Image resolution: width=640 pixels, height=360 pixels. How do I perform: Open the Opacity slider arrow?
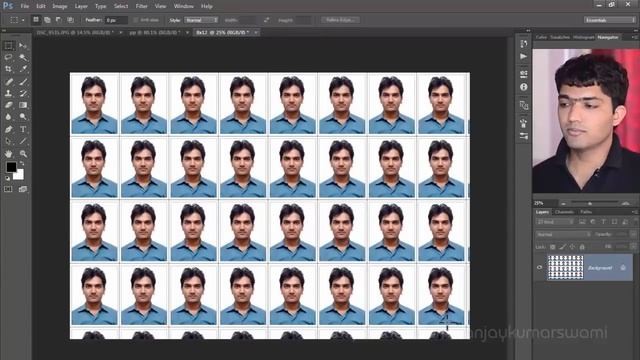coord(633,234)
